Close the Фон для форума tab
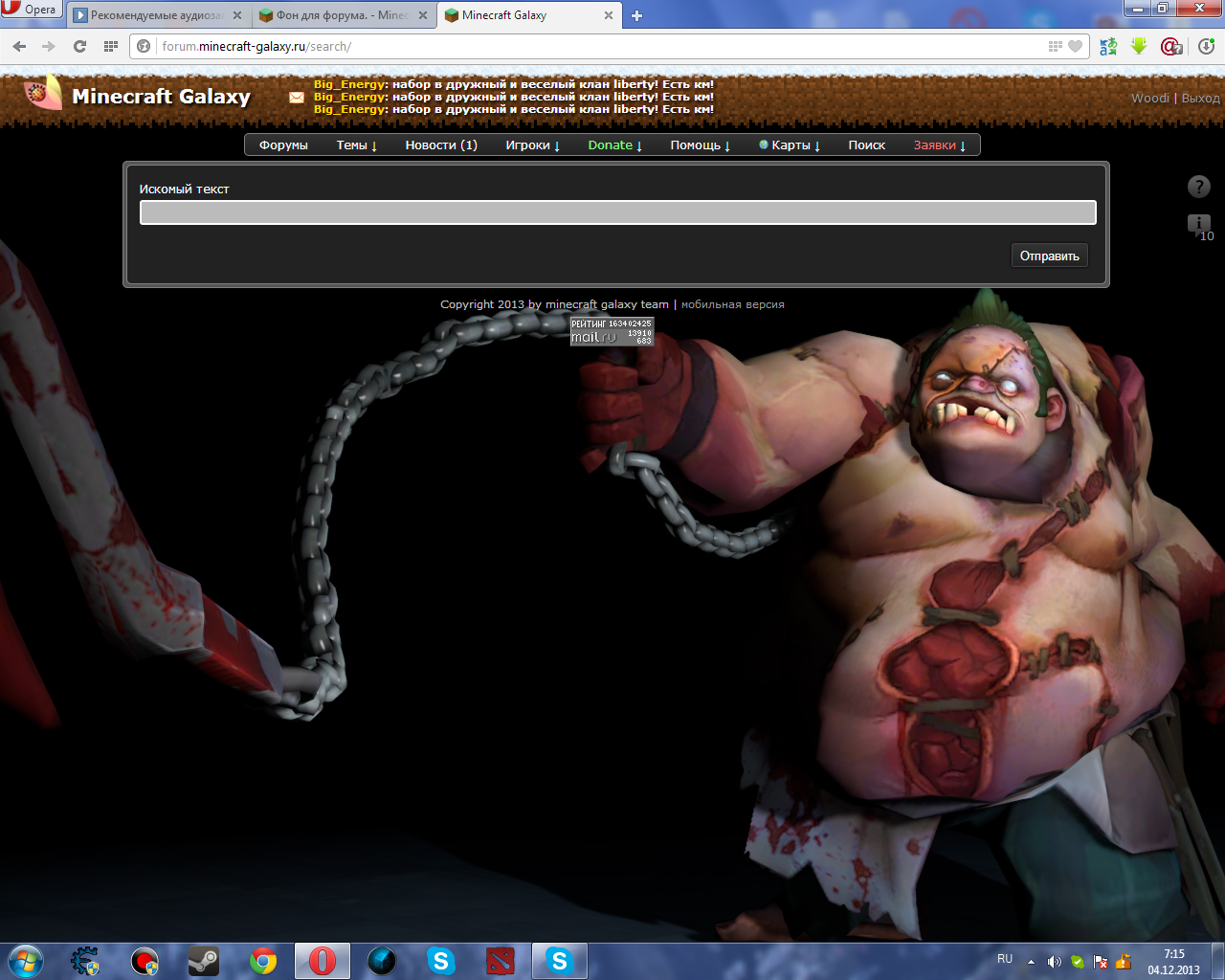The image size is (1225, 980). tap(423, 15)
